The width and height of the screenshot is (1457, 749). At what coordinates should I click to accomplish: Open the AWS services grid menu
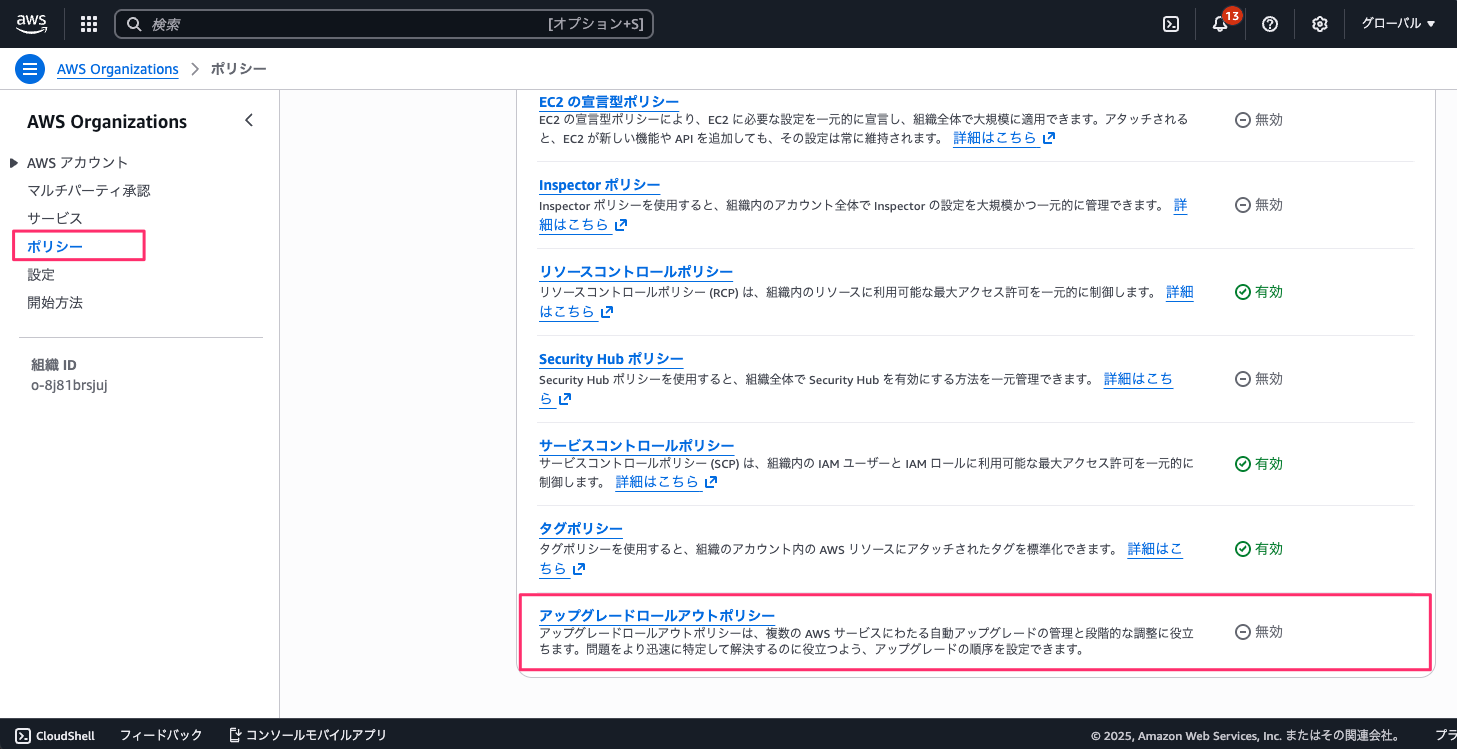click(x=88, y=23)
